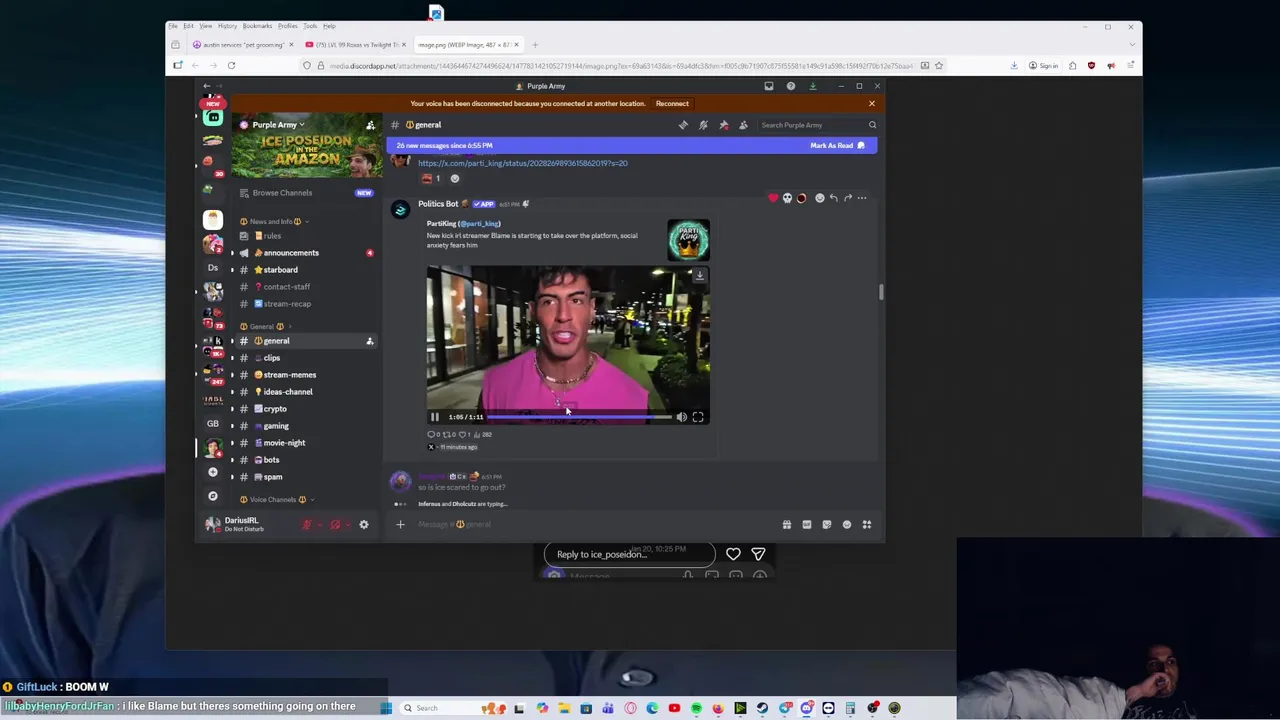The width and height of the screenshot is (1280, 720).
Task: Go to stream-memes channel
Action: tap(290, 375)
